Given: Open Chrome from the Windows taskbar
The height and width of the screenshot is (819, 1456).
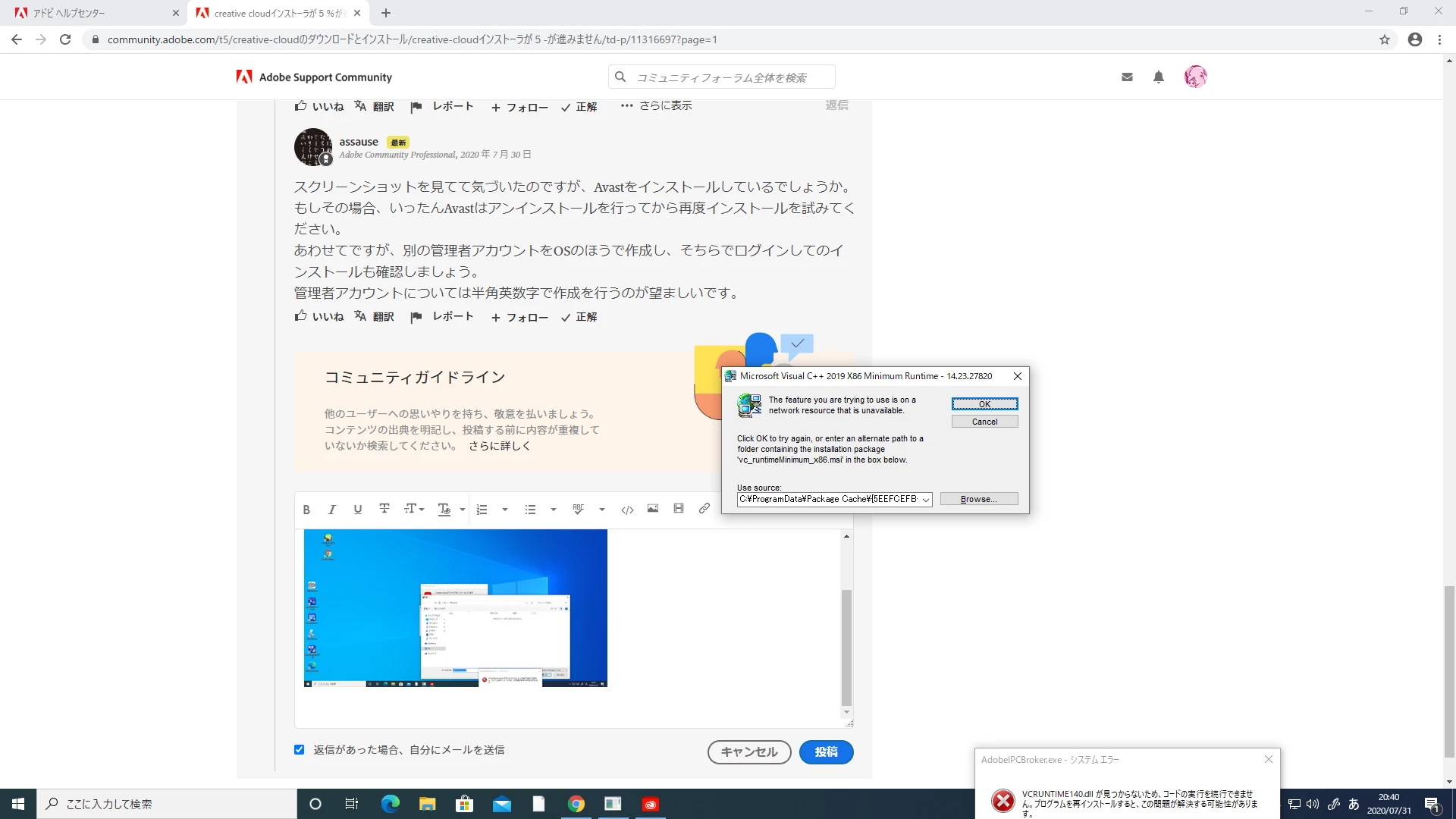Looking at the screenshot, I should [x=576, y=804].
